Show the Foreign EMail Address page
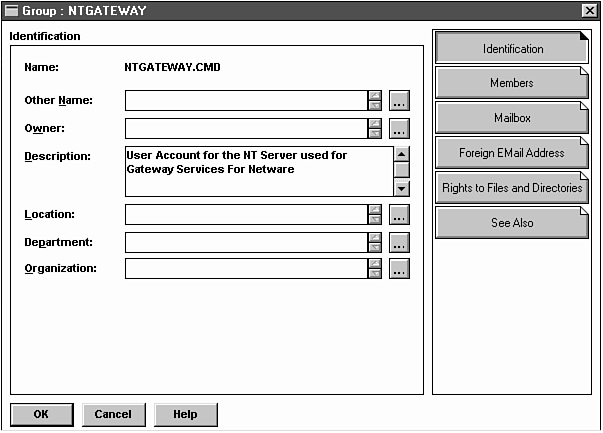This screenshot has width=603, height=433. (x=511, y=153)
